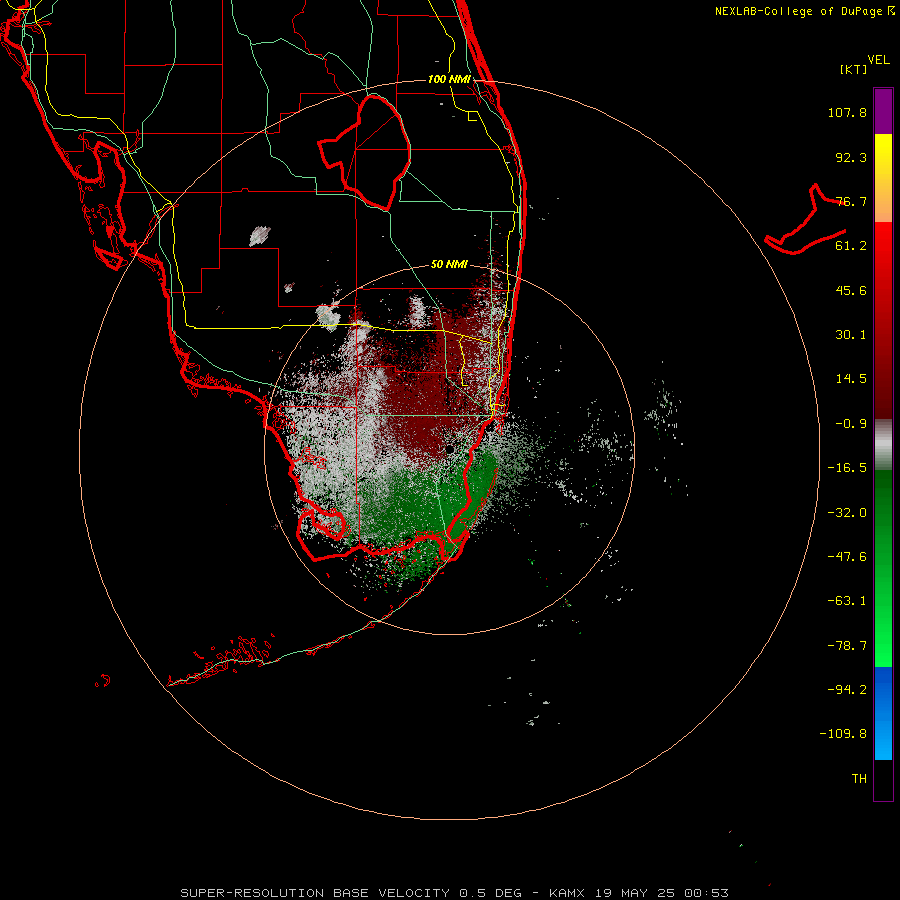Click the 100 NMI range ring label
Viewport: 900px width, 900px height.
[449, 79]
